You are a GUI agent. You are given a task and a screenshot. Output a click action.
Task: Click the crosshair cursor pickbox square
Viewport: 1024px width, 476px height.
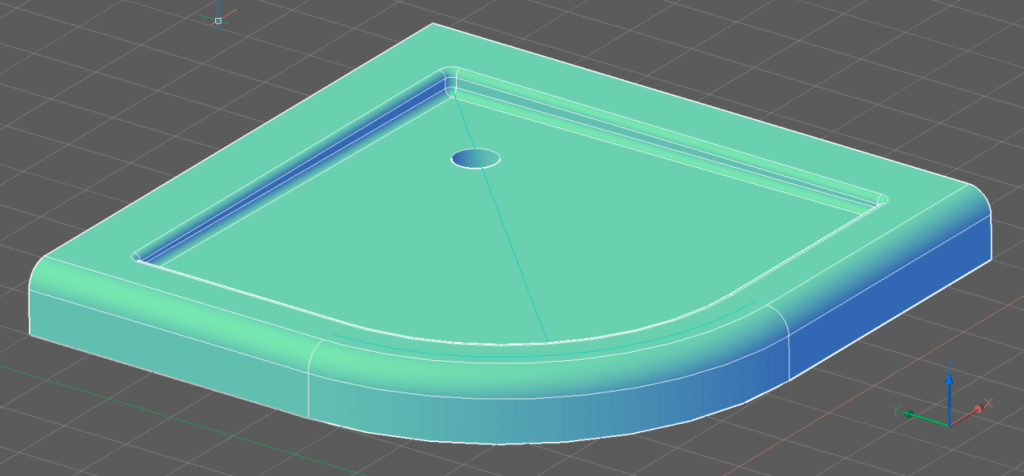click(x=218, y=21)
